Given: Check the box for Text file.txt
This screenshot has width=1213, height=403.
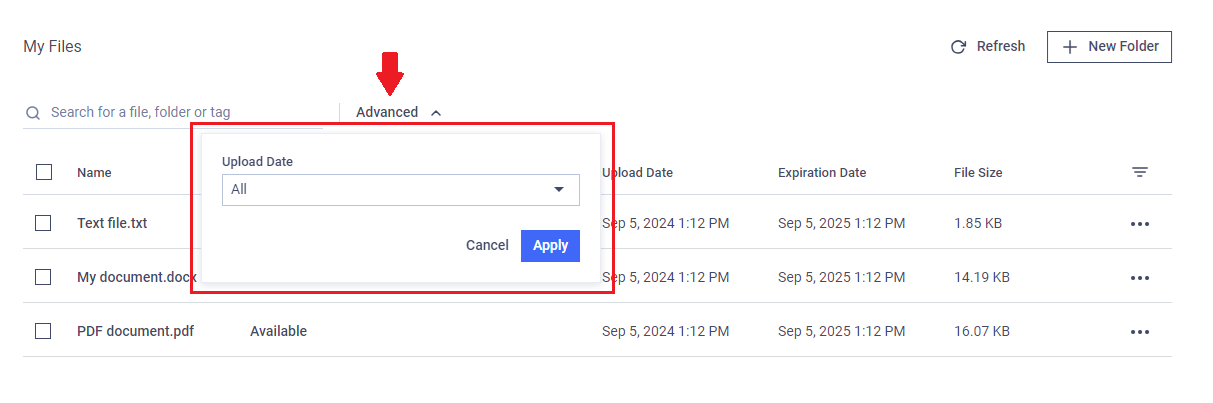Looking at the screenshot, I should [43, 223].
